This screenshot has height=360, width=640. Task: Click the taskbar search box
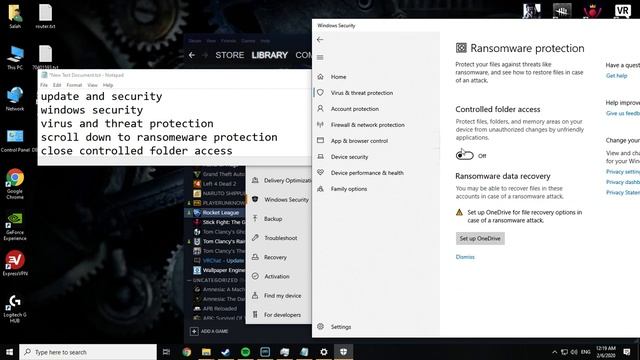(88, 352)
